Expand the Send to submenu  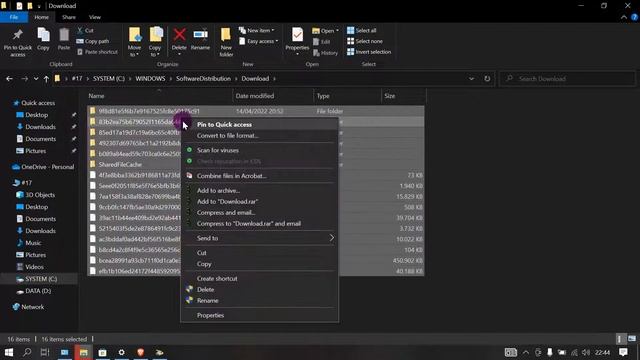(260, 238)
